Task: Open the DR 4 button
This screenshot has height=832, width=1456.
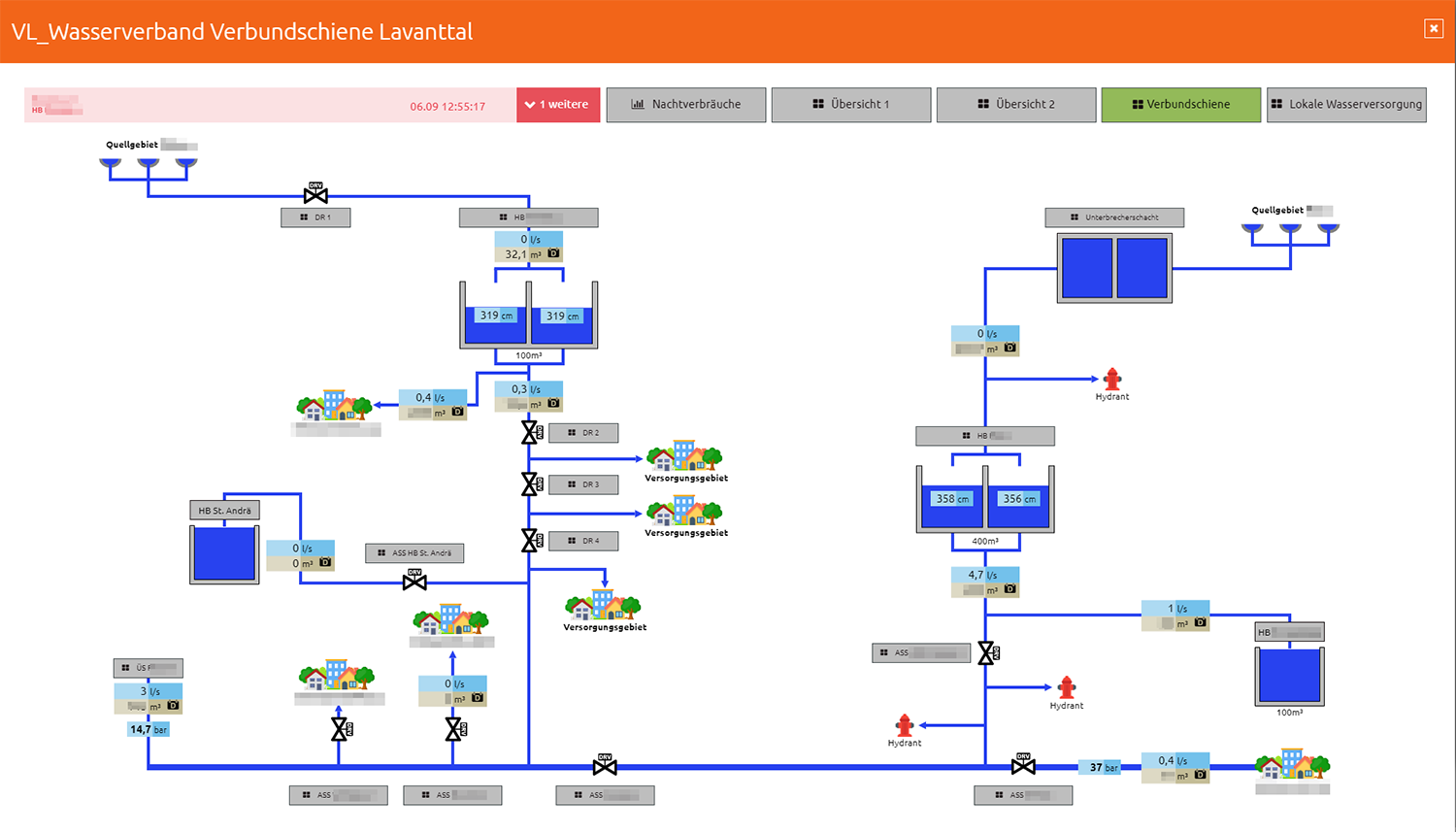Action: point(583,541)
